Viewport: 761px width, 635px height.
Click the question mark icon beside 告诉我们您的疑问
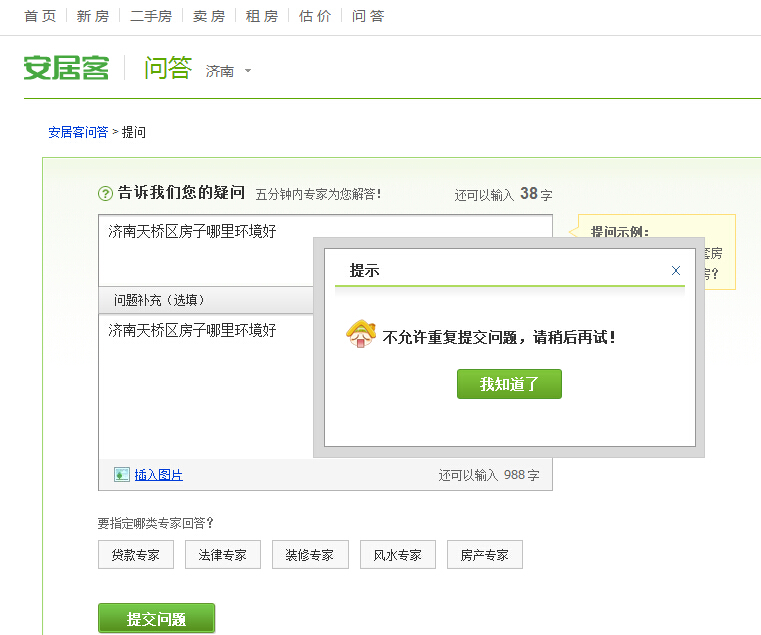click(x=105, y=194)
